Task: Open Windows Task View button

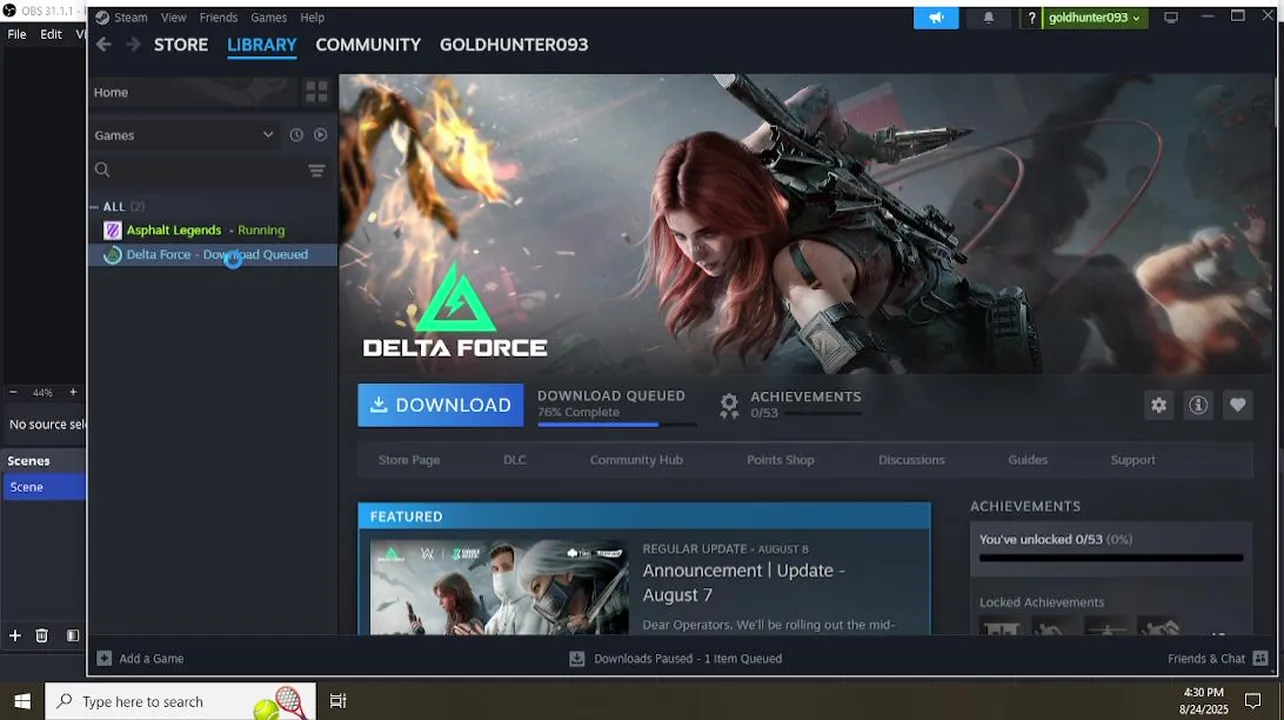Action: [338, 701]
